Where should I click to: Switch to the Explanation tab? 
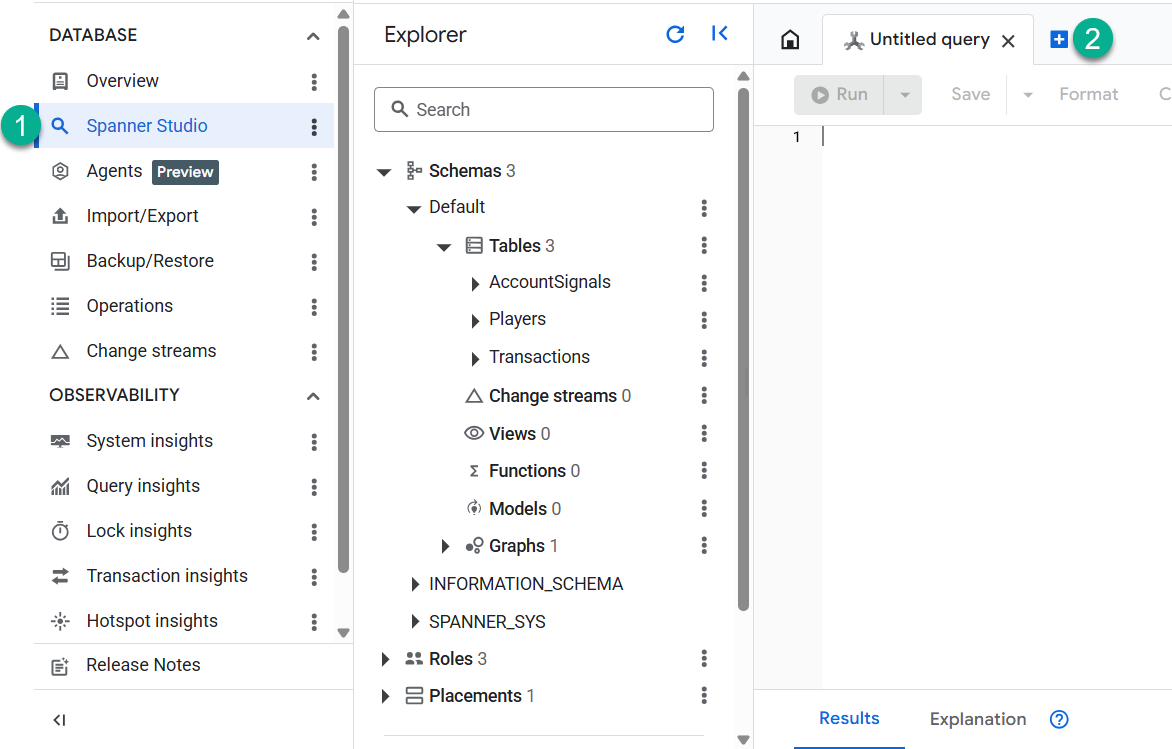point(977,719)
